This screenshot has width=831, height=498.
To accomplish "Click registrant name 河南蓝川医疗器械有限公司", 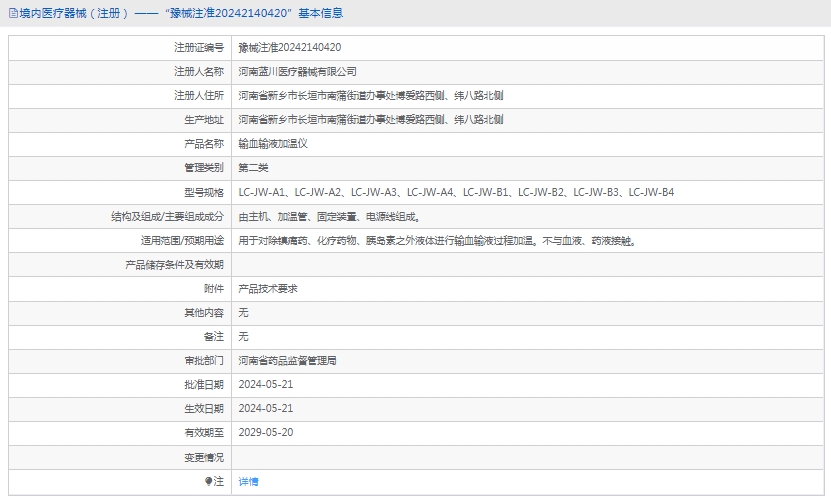I will tap(297, 72).
